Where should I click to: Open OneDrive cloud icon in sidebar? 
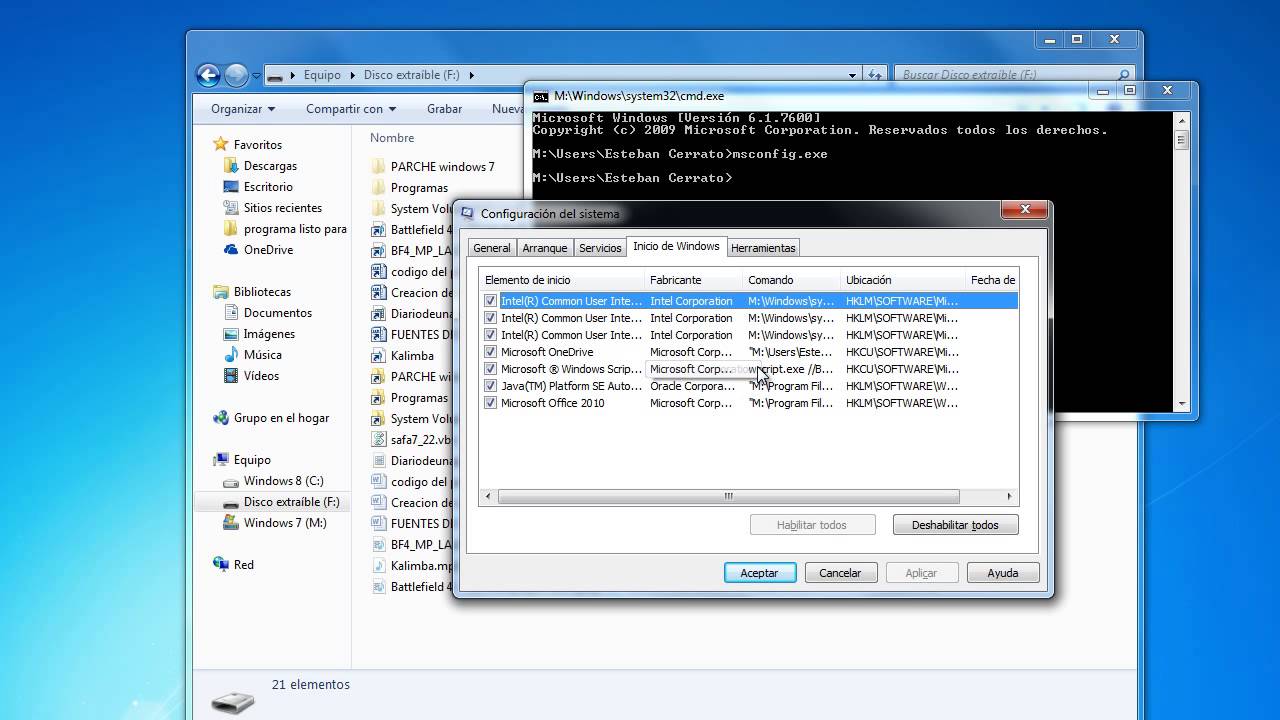231,250
